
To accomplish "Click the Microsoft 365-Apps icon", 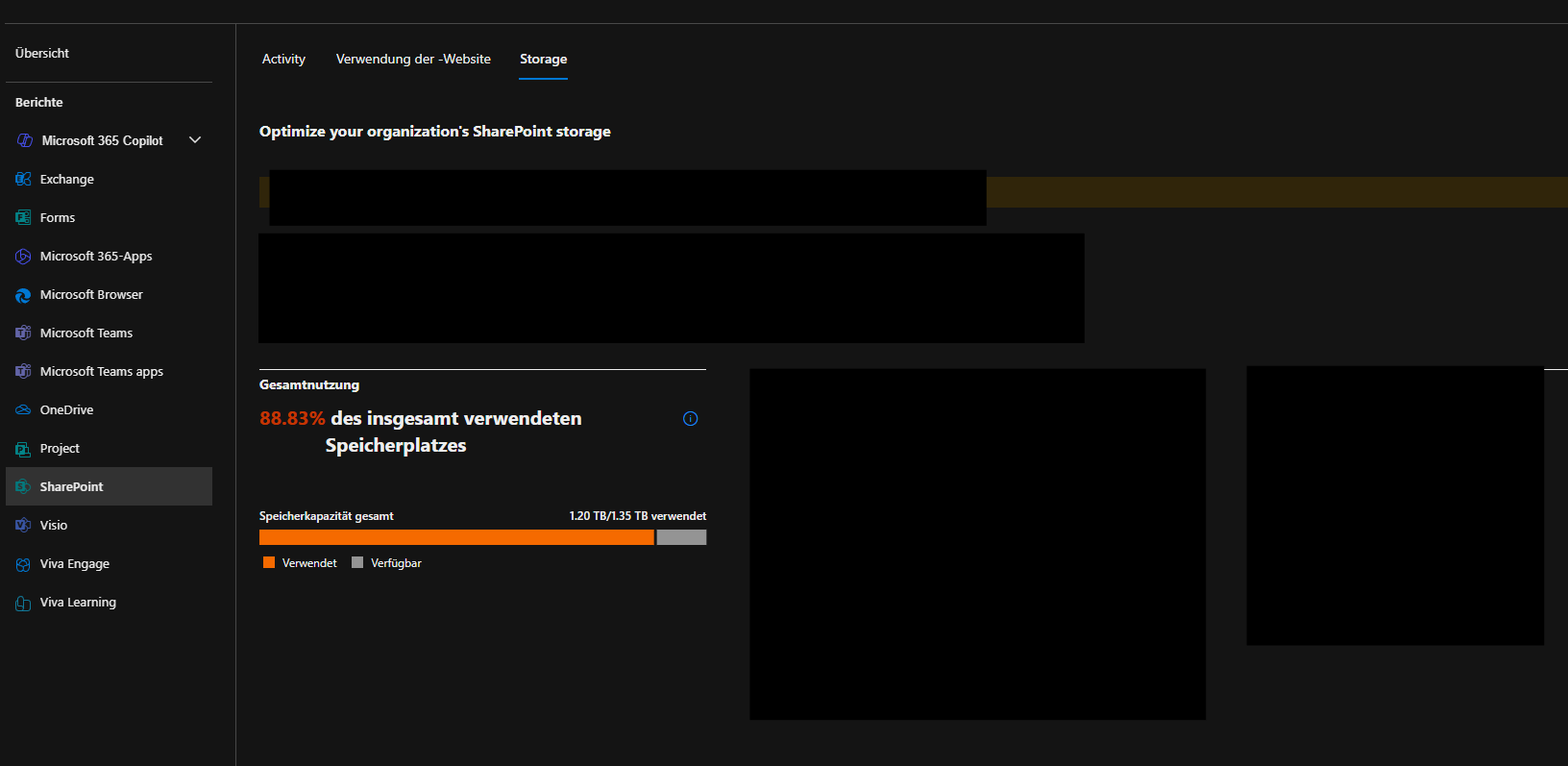I will coord(23,257).
